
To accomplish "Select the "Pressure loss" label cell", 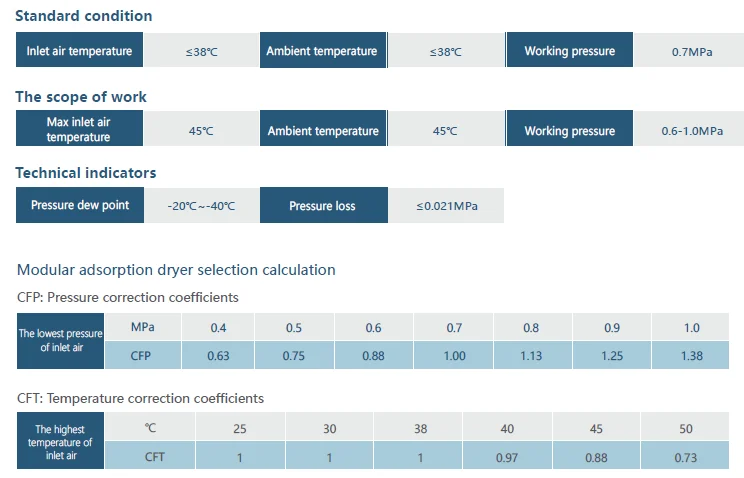I will tap(322, 206).
